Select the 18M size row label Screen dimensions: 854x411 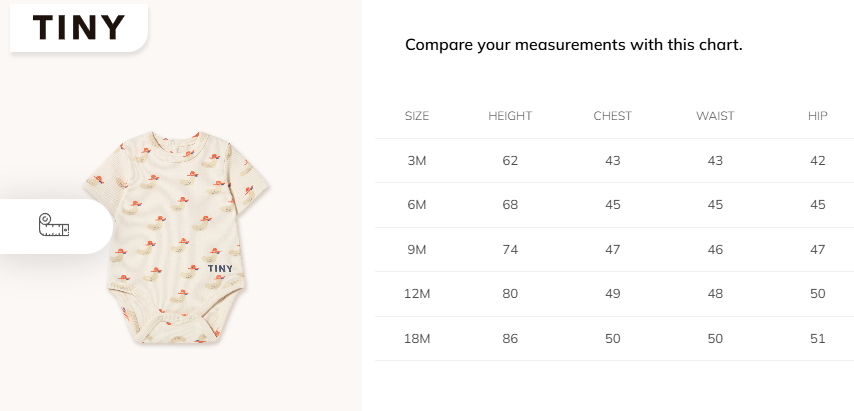coord(417,338)
